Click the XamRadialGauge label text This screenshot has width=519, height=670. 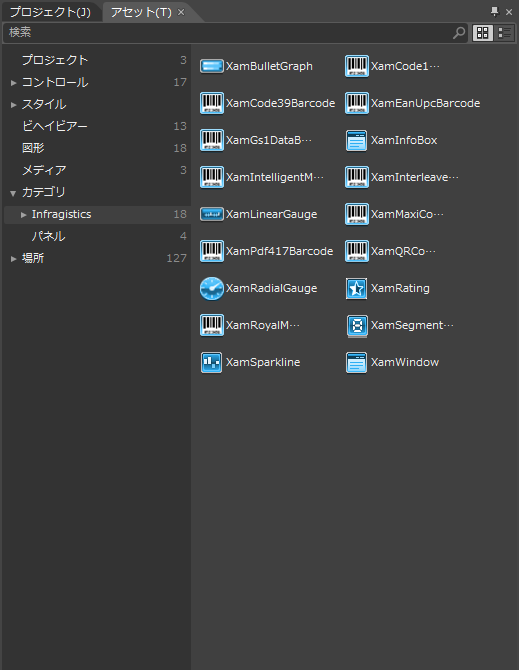pyautogui.click(x=271, y=288)
